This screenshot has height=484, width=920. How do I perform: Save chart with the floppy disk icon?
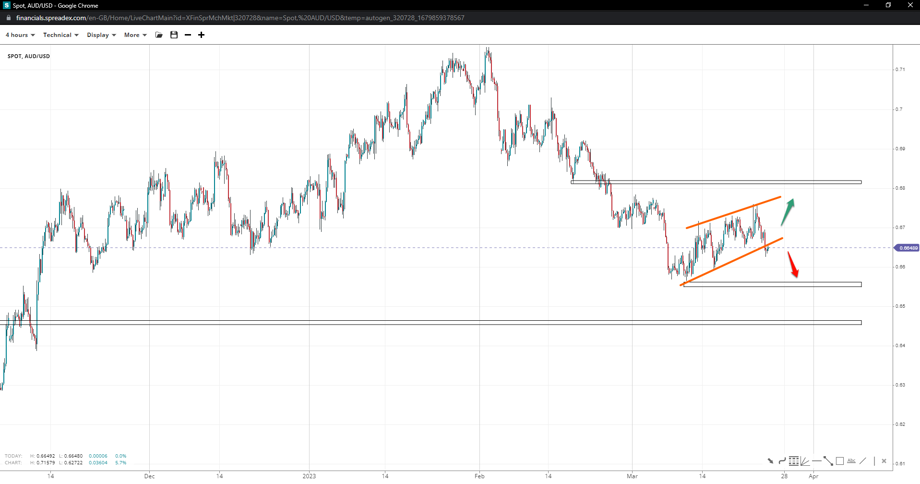(174, 35)
